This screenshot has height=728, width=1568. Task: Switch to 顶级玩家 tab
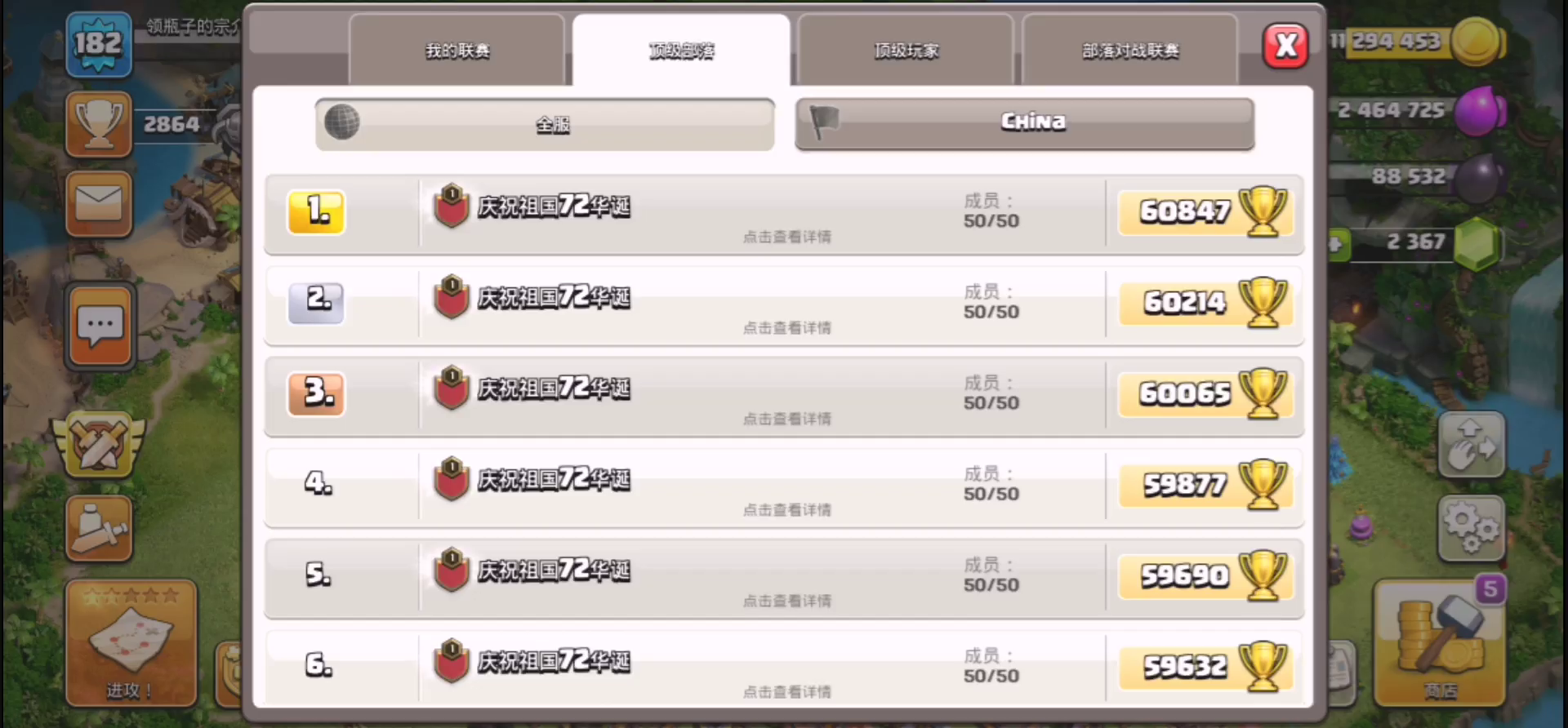(x=906, y=51)
